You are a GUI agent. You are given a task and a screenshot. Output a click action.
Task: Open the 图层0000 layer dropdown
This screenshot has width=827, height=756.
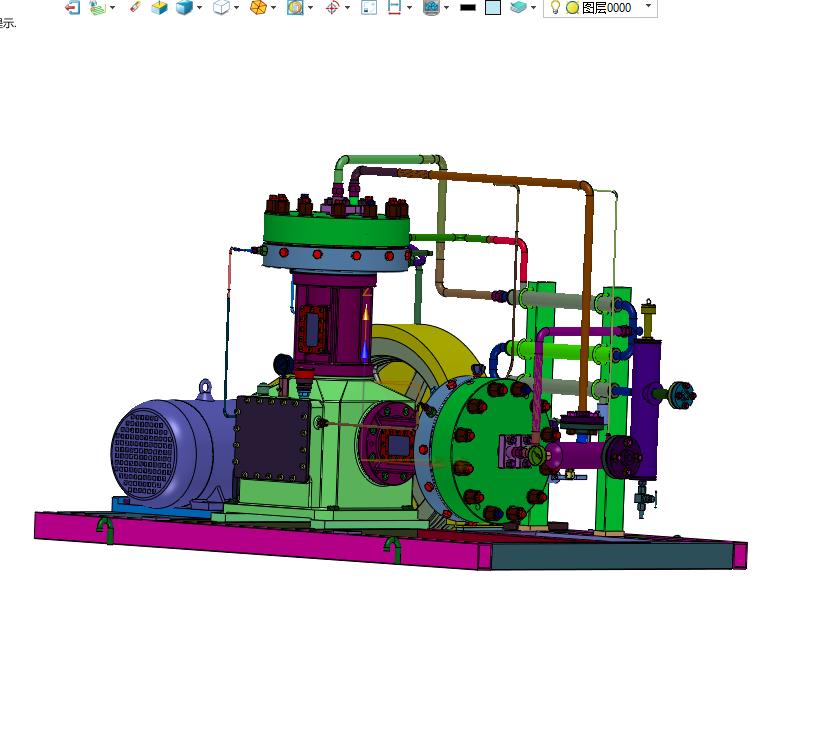pyautogui.click(x=649, y=6)
